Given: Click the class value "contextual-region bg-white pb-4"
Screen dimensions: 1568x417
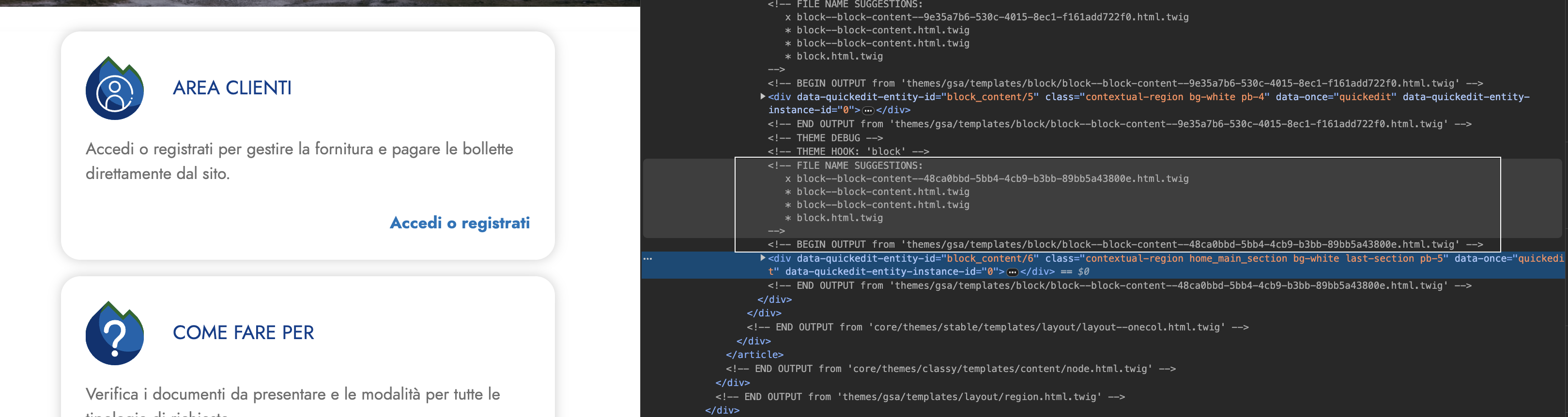Looking at the screenshot, I should [1175, 97].
